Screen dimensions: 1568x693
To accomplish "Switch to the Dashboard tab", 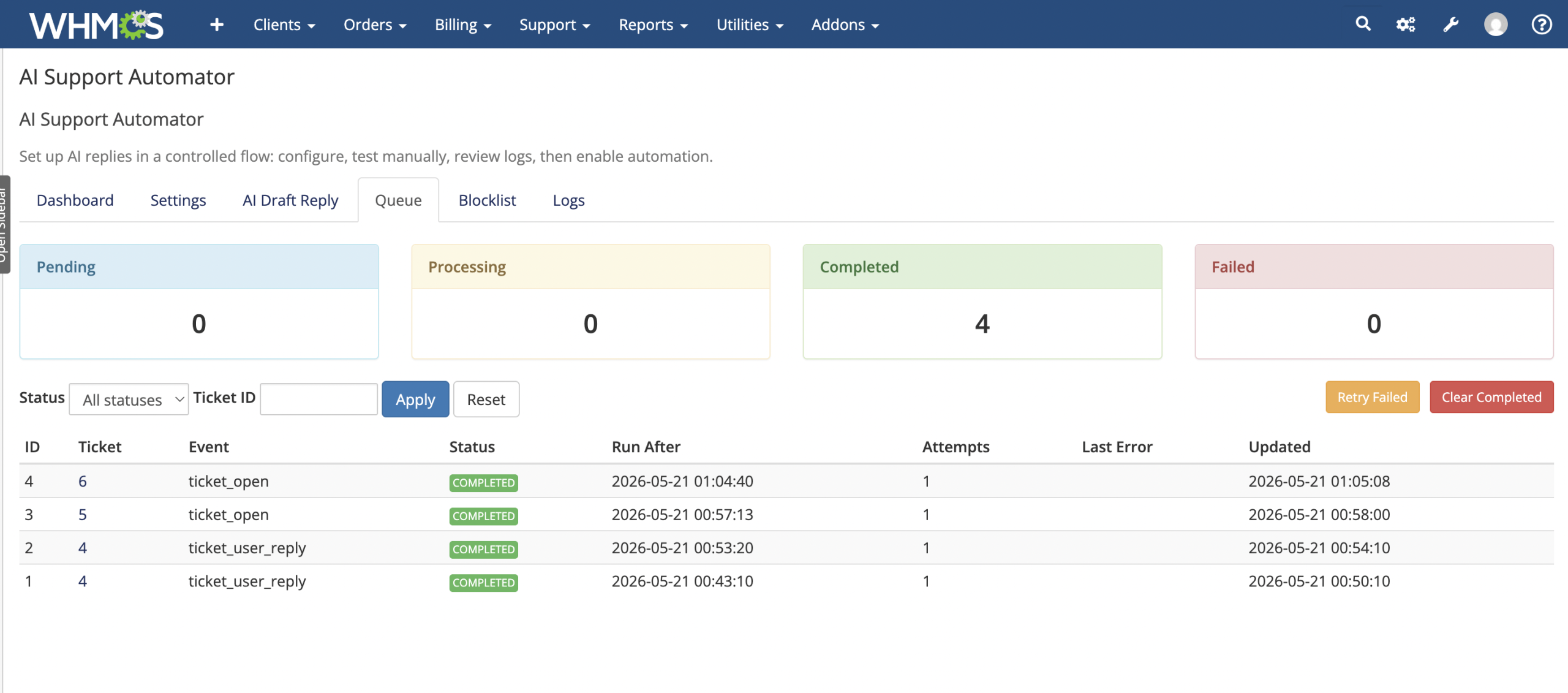I will (x=75, y=200).
